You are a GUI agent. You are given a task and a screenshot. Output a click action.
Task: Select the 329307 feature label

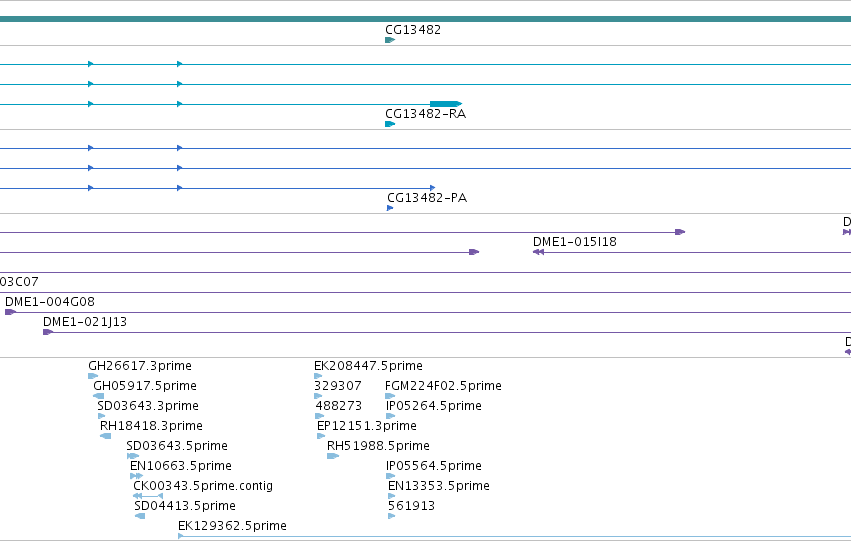(x=338, y=386)
